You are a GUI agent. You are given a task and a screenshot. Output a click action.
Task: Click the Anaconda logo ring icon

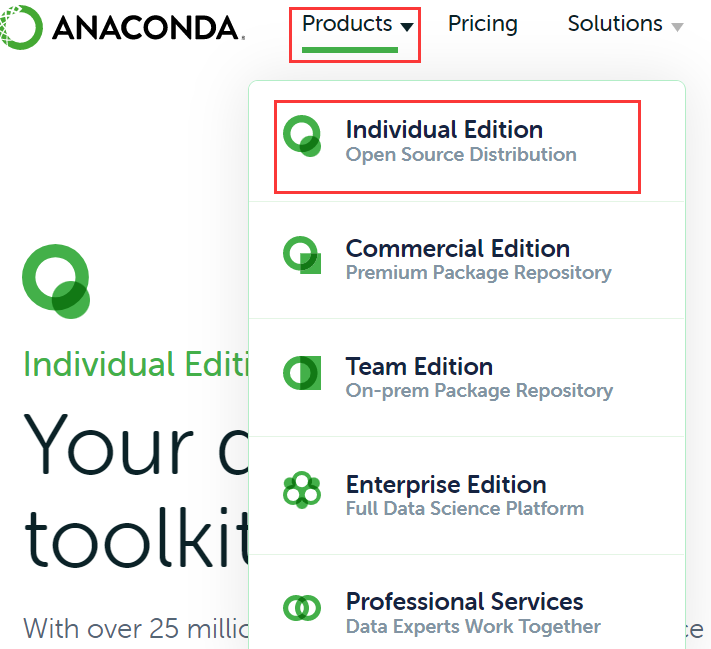coord(21,27)
